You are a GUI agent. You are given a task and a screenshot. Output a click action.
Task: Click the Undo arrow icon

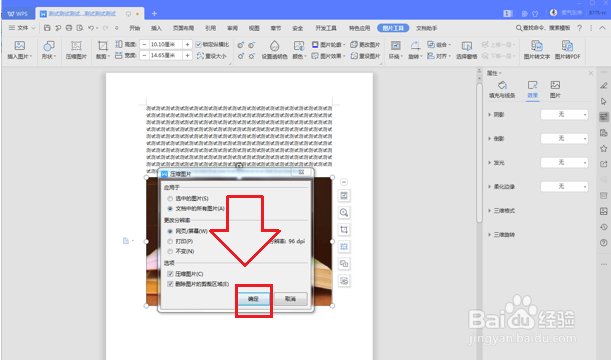(x=91, y=28)
